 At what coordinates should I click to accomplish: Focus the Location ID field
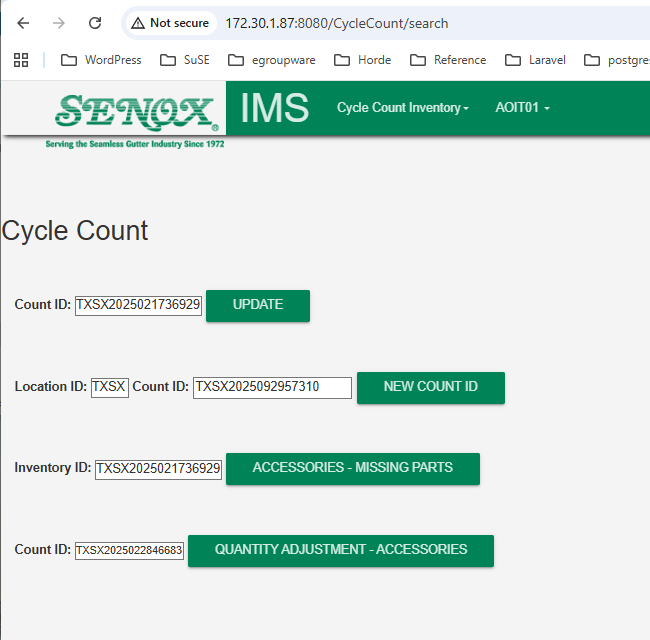click(110, 387)
